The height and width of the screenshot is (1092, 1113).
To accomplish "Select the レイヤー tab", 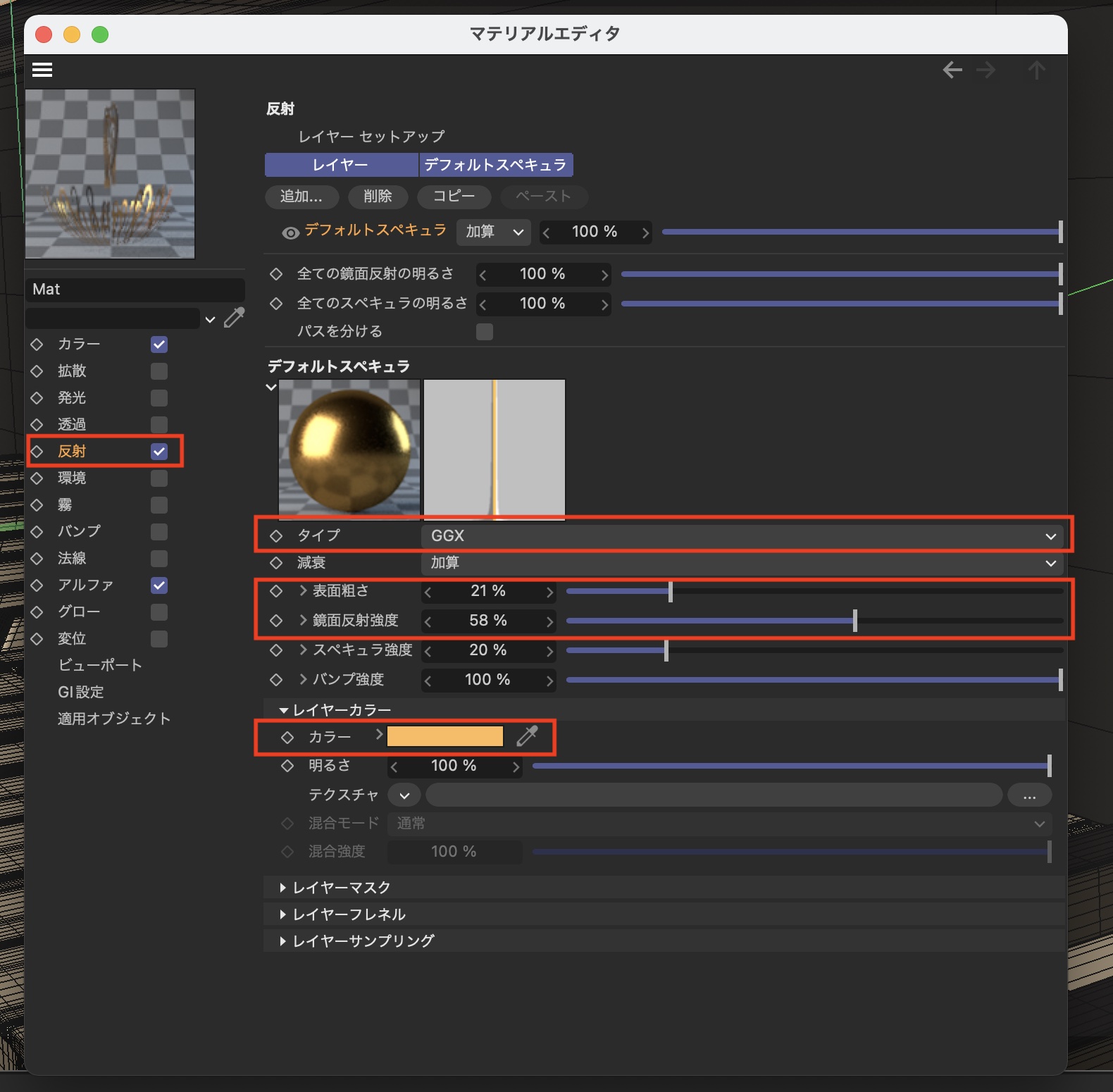I will pos(341,165).
